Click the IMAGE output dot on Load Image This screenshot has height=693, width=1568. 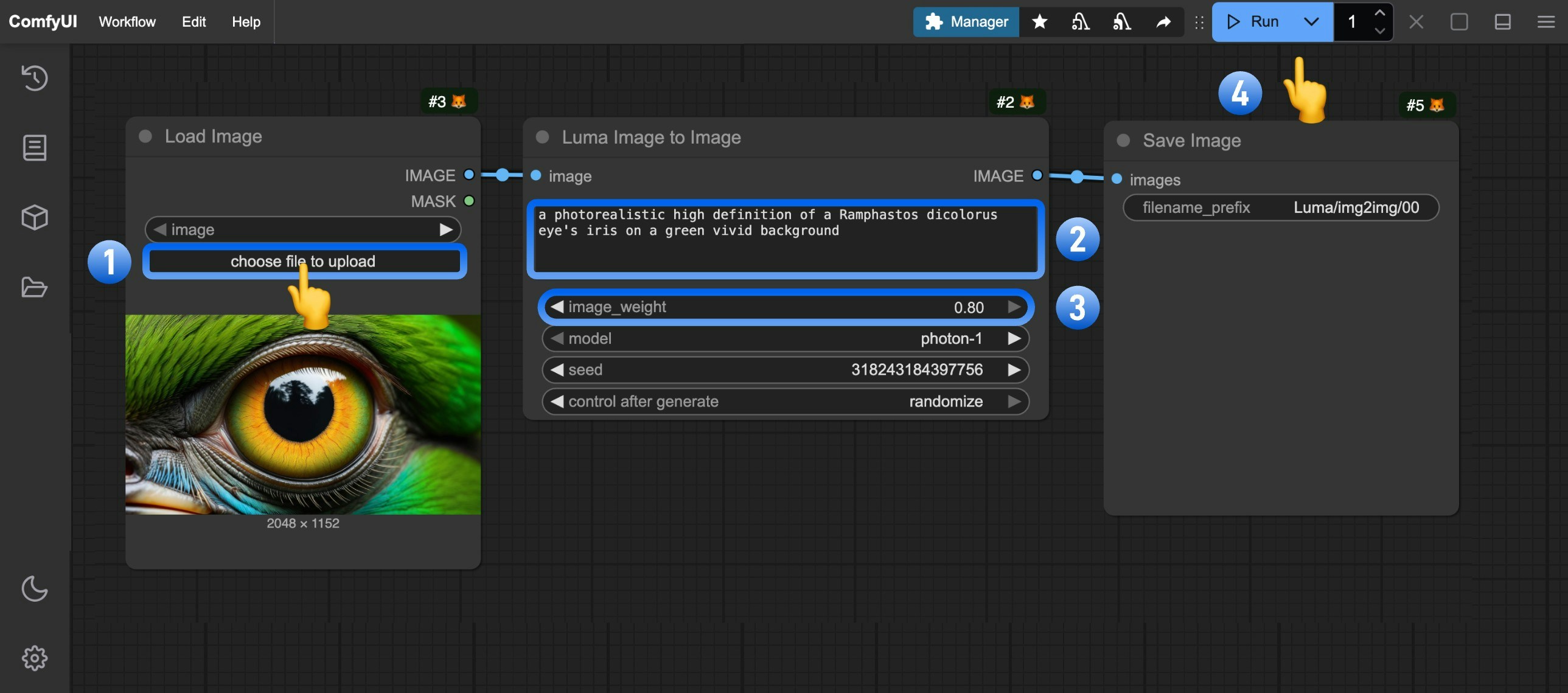(x=469, y=175)
